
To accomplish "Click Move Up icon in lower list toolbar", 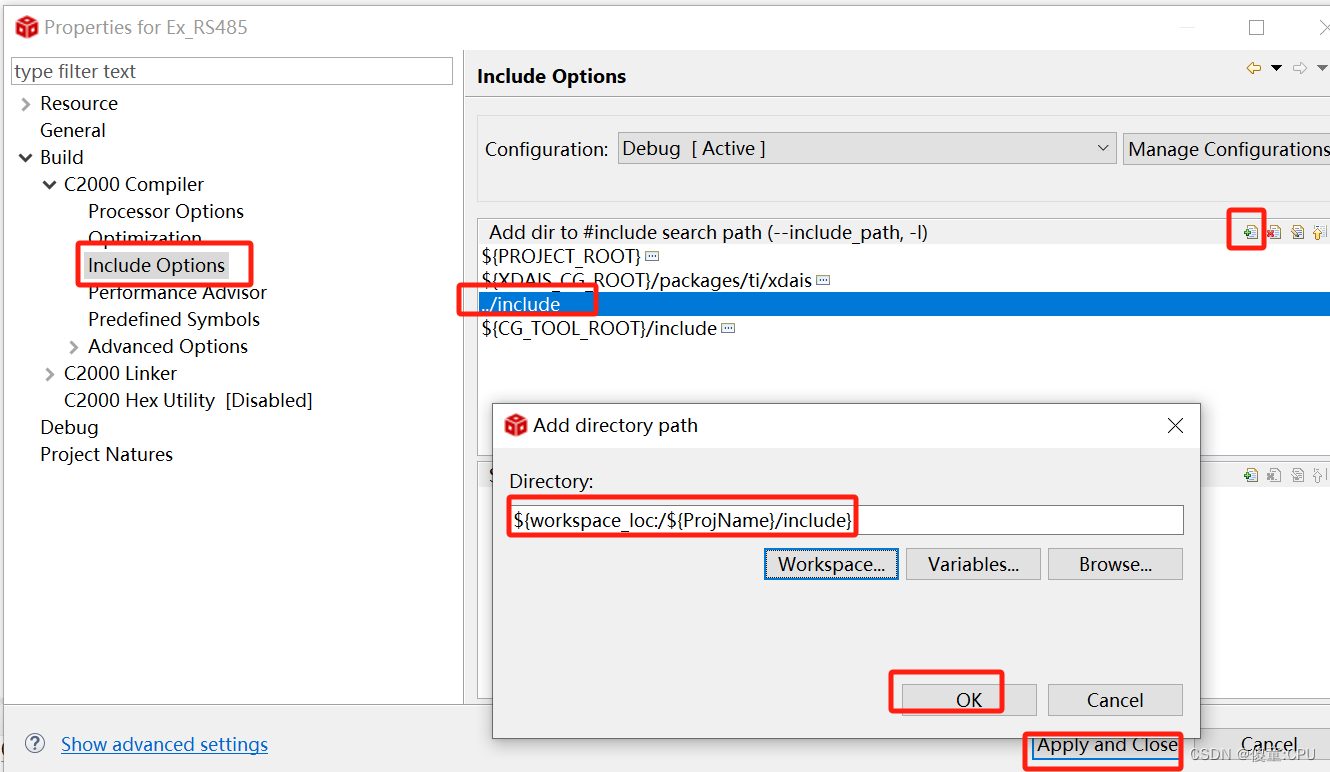I will (1319, 475).
